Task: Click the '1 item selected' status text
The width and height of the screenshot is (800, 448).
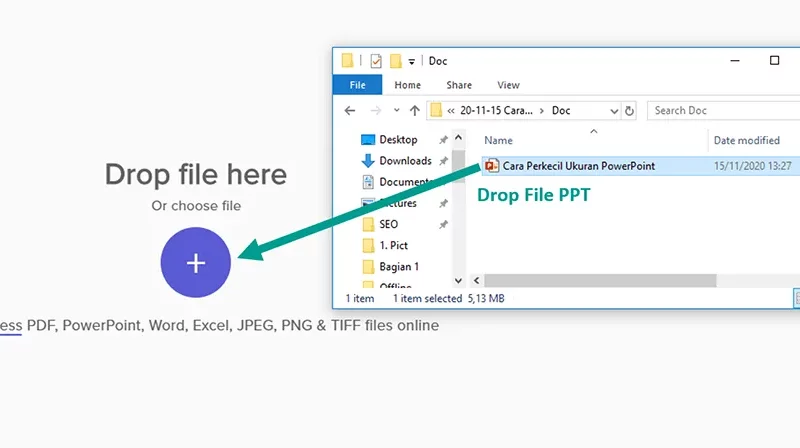Action: (x=427, y=298)
